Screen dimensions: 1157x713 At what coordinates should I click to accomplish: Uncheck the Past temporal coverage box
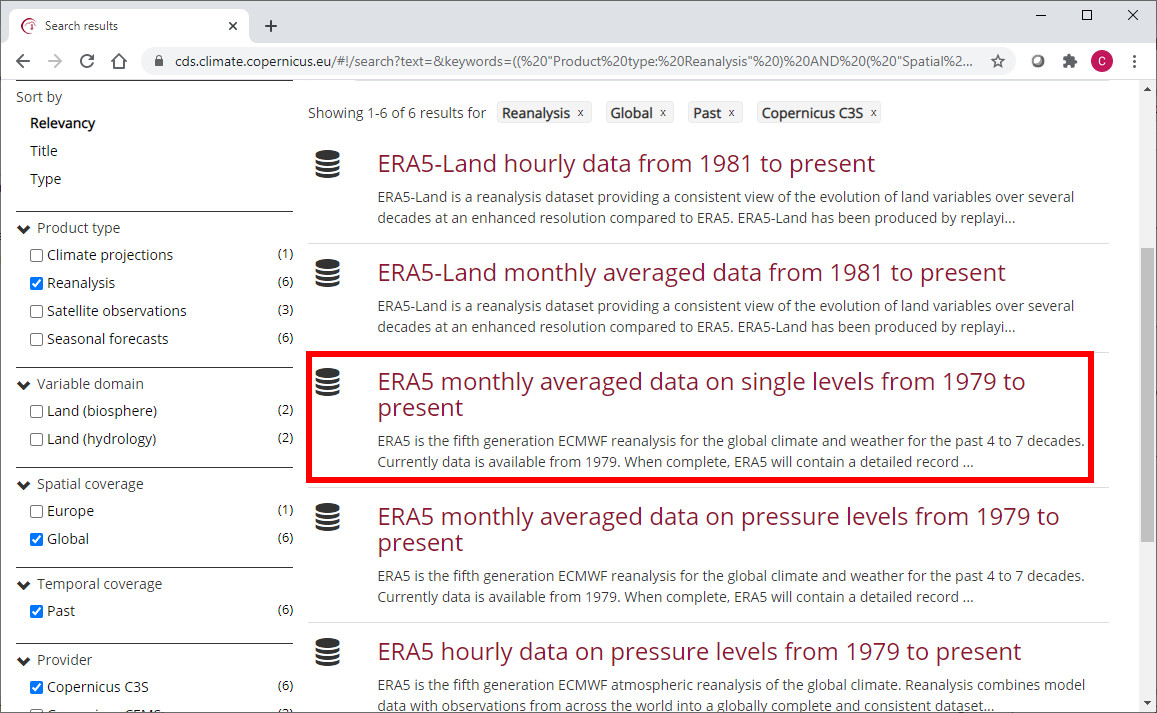36,611
